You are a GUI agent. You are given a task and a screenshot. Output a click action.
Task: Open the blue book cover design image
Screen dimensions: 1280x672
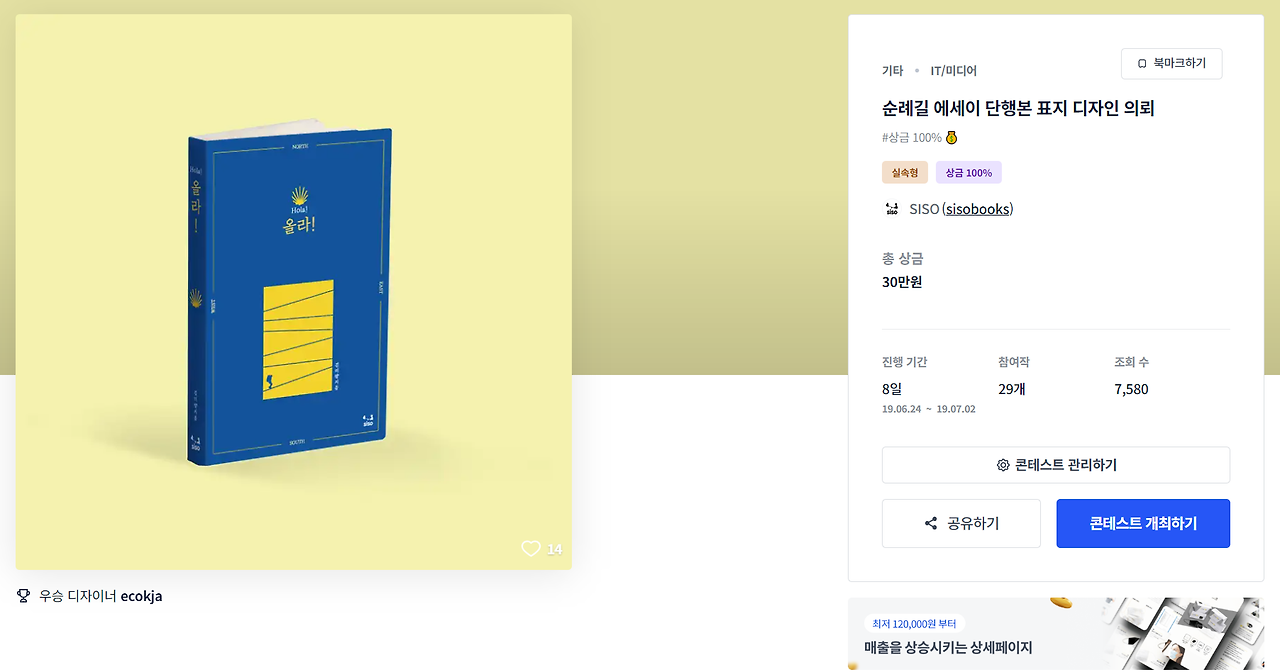point(294,292)
